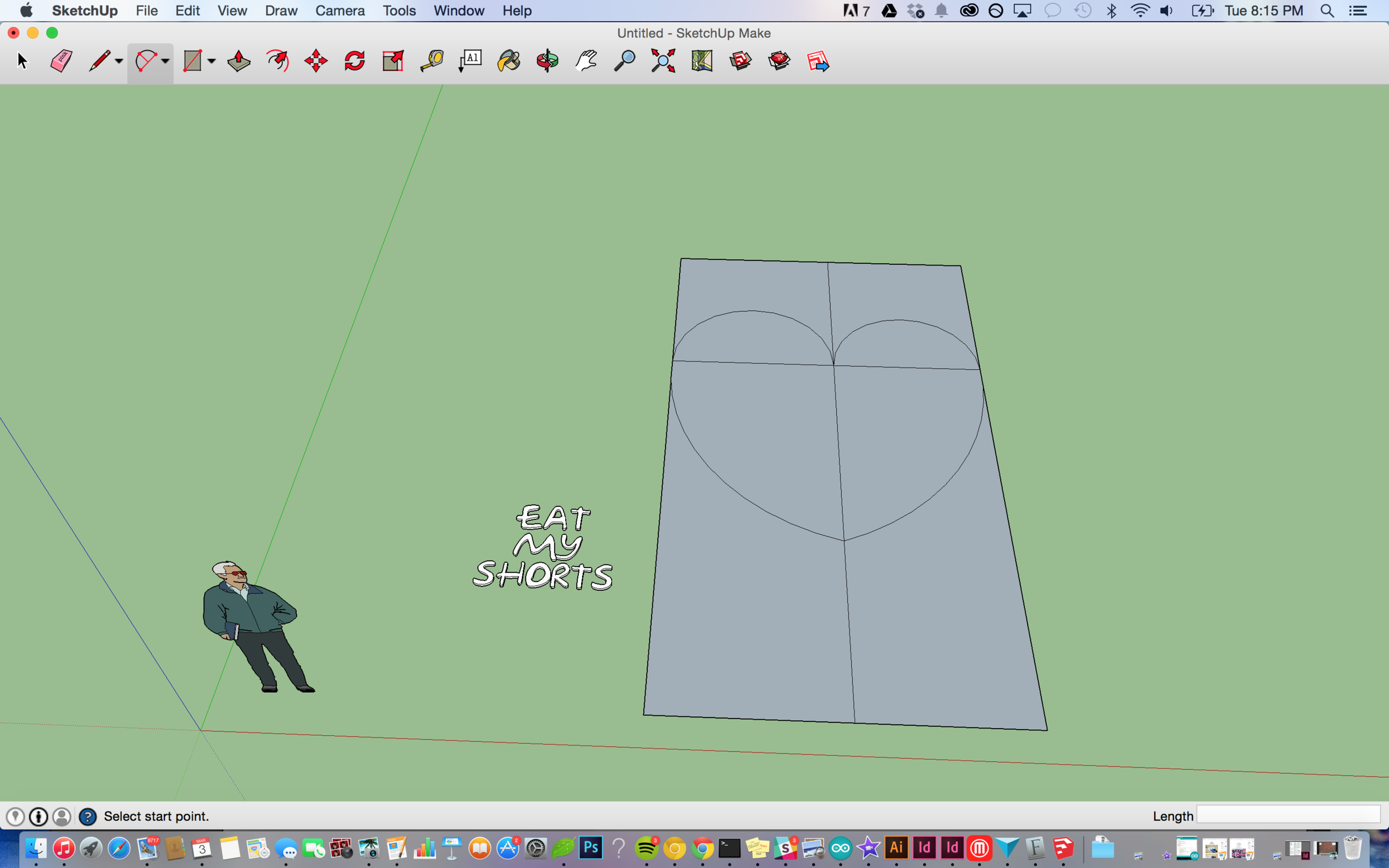Open the 3D Warehouse icon
The height and width of the screenshot is (868, 1389).
[741, 61]
